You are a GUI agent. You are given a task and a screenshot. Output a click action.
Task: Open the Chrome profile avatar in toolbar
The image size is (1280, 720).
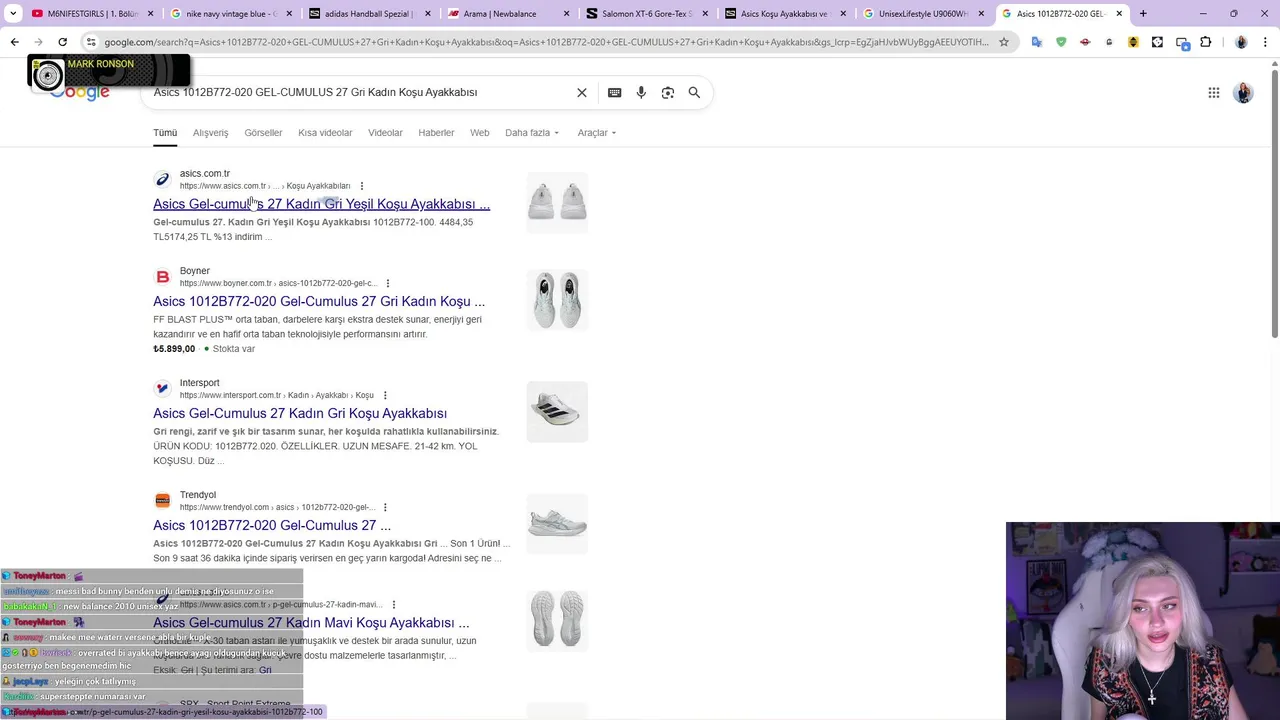(1241, 42)
